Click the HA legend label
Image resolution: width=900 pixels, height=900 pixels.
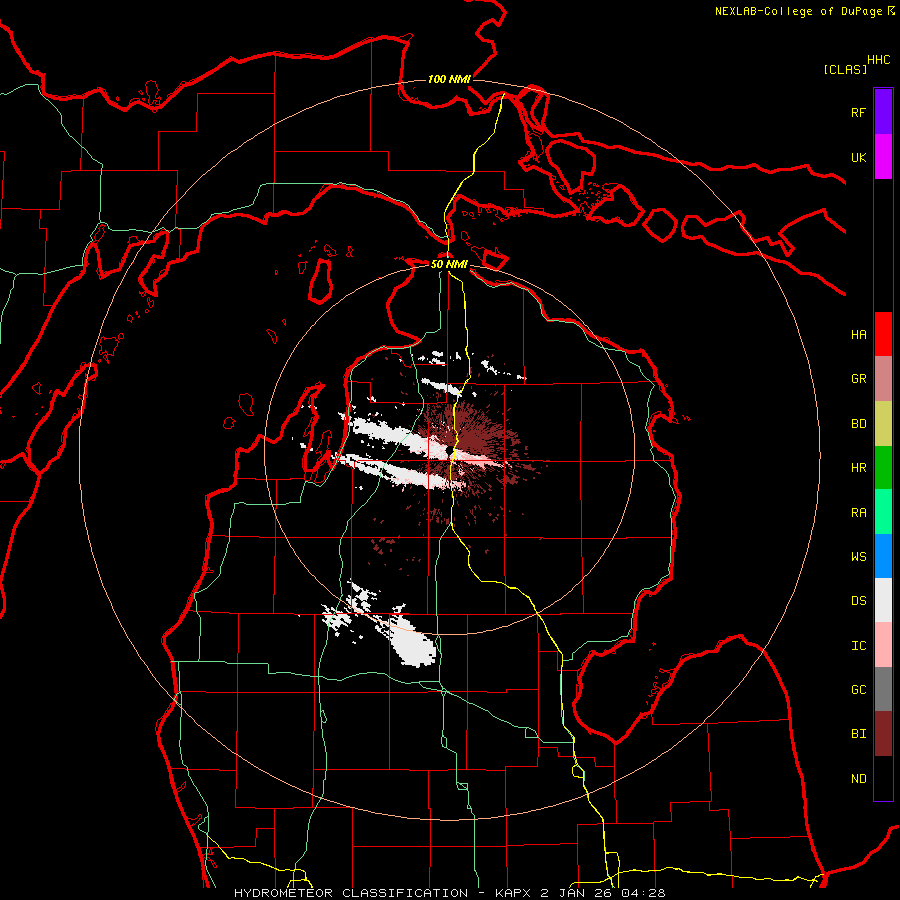[x=858, y=334]
